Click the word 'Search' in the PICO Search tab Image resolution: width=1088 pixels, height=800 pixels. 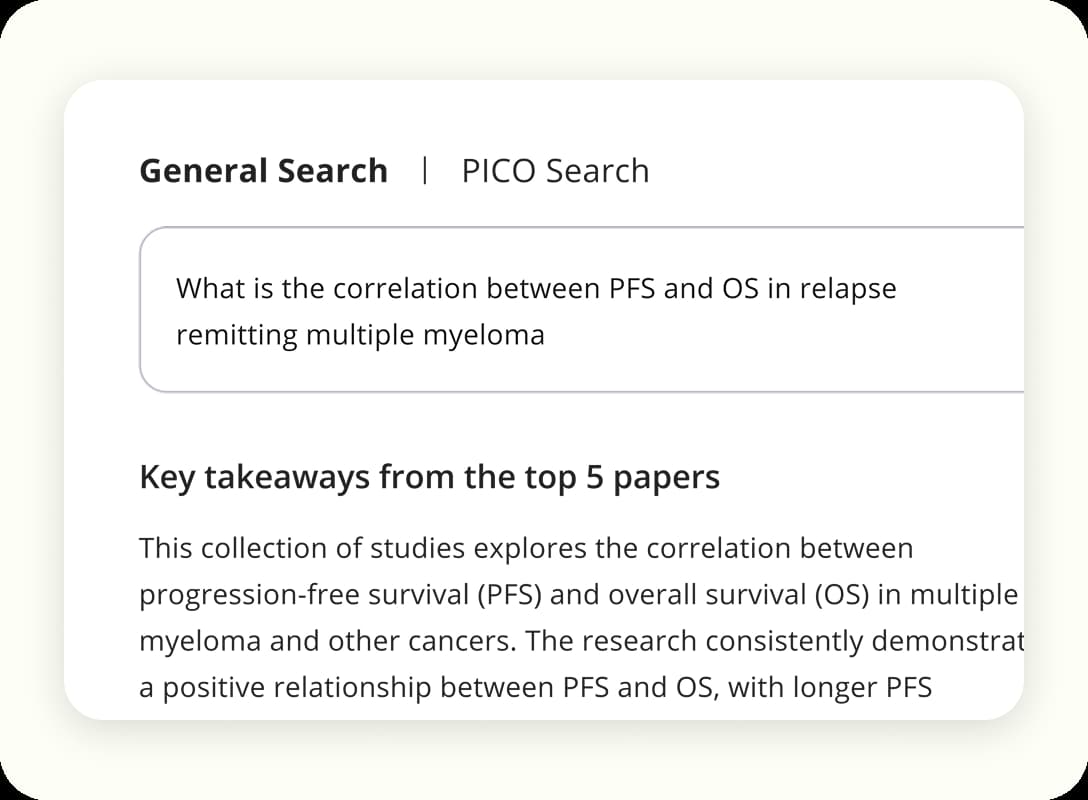[x=597, y=171]
